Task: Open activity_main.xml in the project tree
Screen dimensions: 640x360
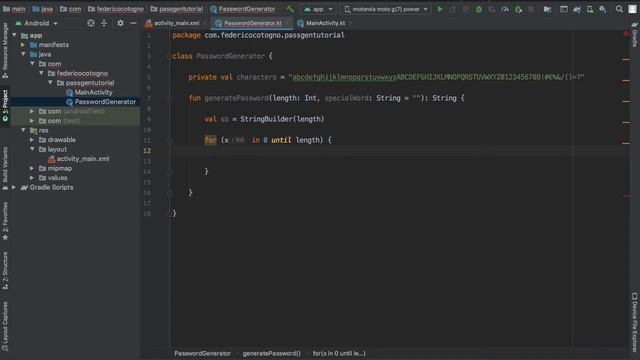Action: (82, 159)
